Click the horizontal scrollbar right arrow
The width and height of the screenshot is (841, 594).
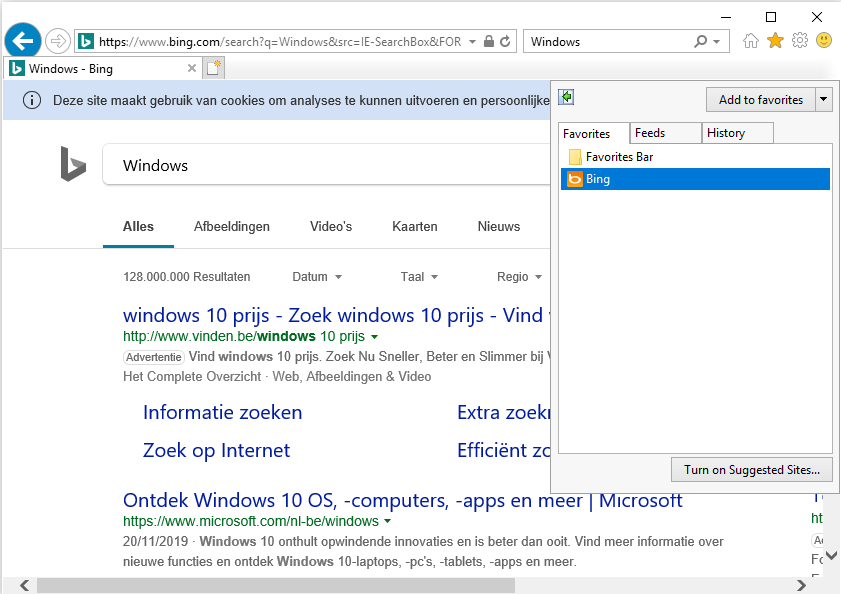point(801,585)
